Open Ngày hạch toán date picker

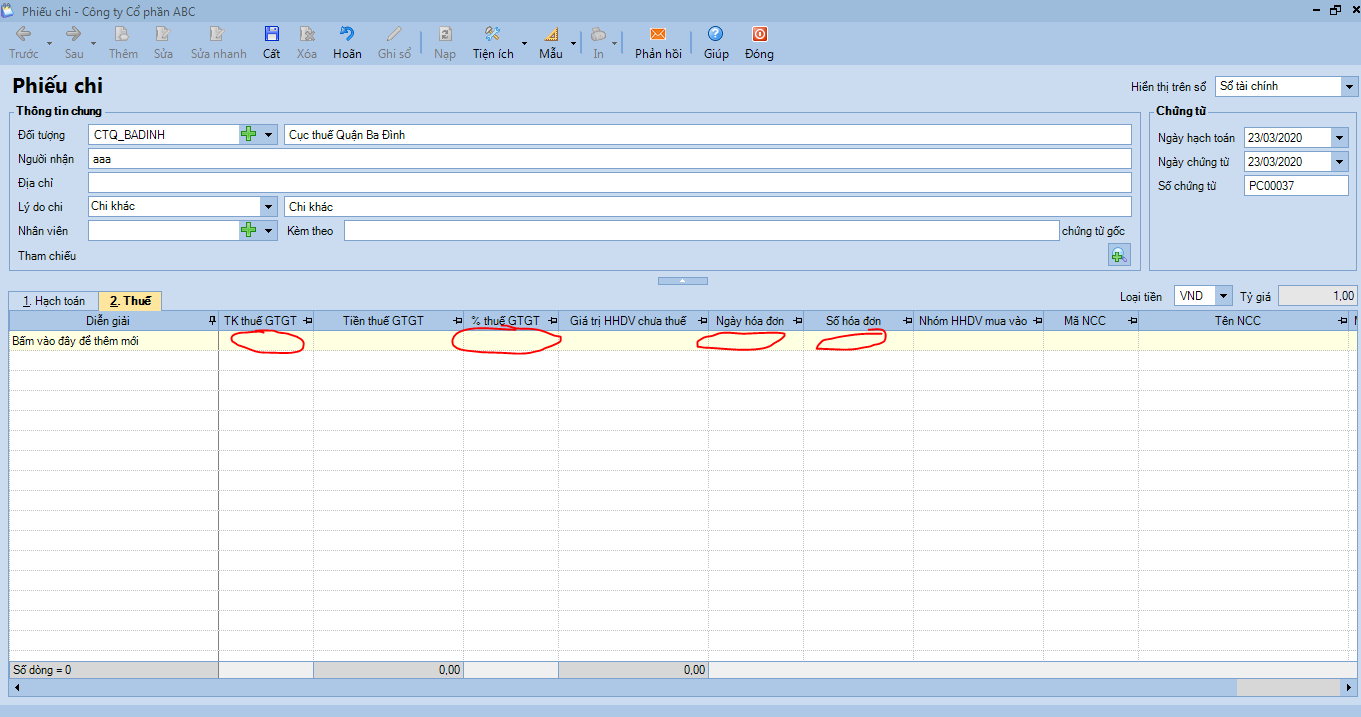(x=1340, y=138)
